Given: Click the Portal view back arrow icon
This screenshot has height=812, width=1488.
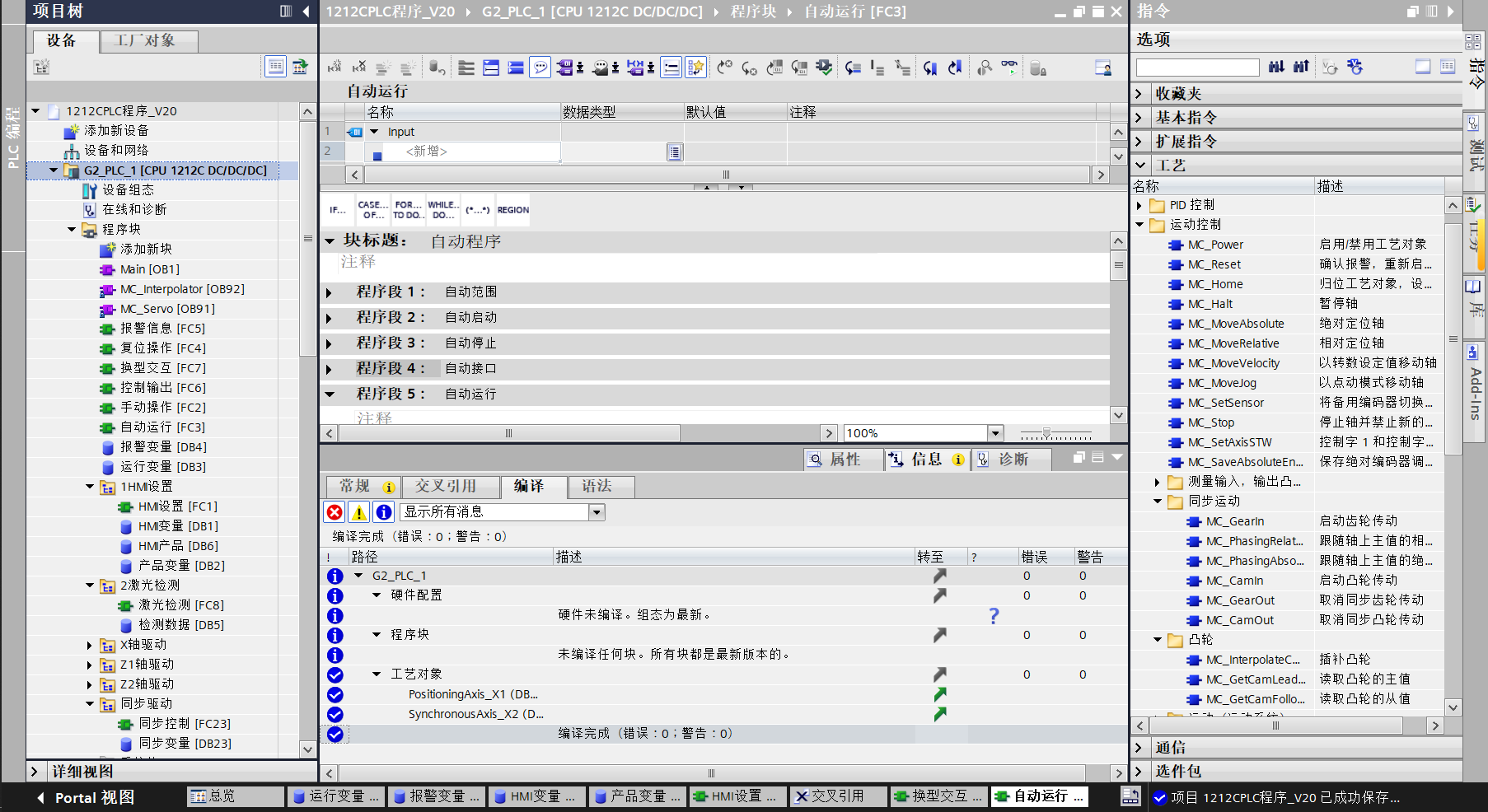Looking at the screenshot, I should [40, 797].
